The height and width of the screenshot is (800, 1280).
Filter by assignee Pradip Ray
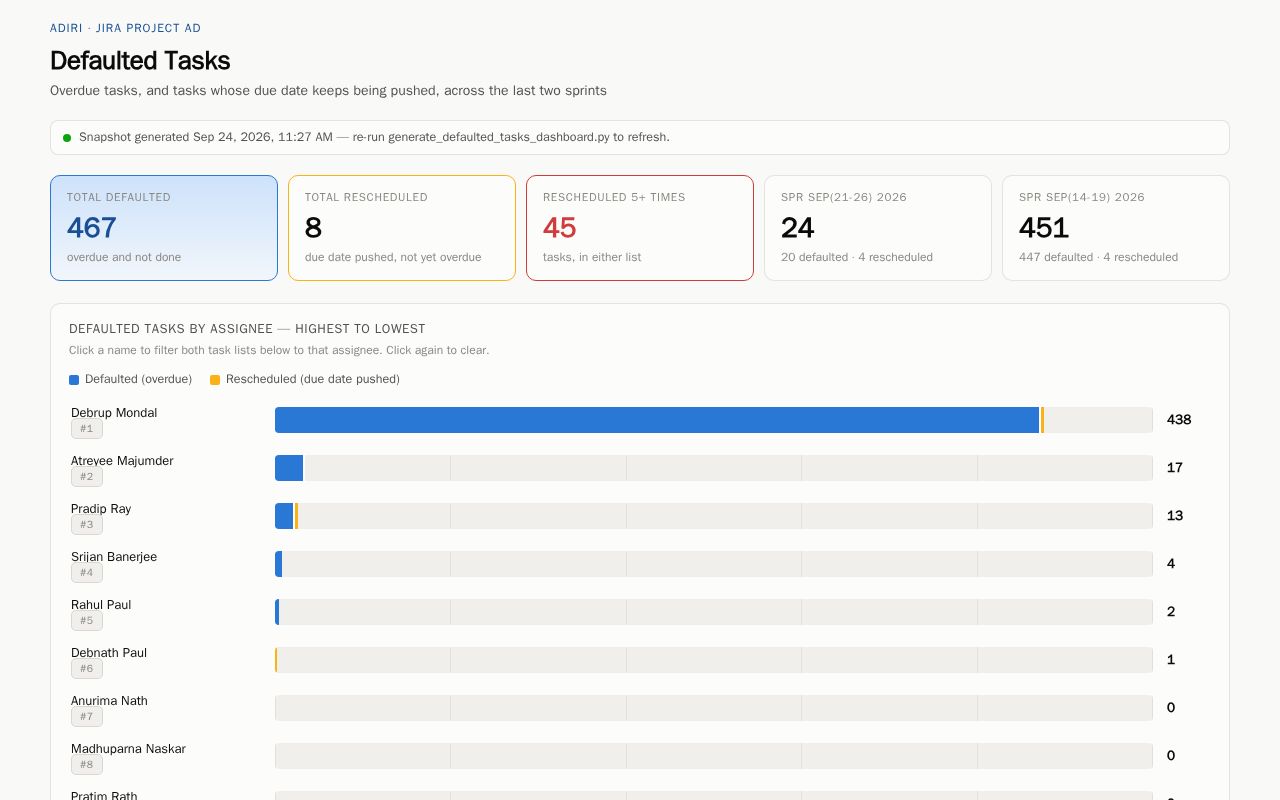coord(101,509)
